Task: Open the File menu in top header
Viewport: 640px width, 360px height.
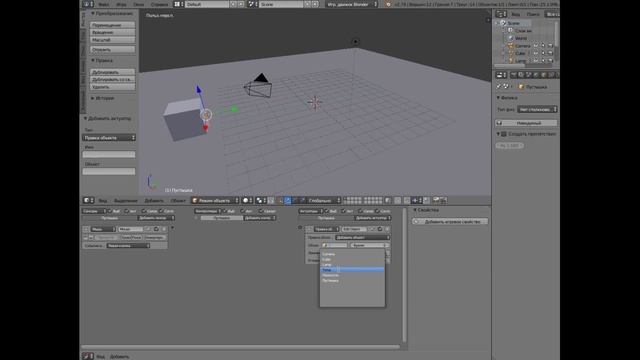Action: point(104,4)
